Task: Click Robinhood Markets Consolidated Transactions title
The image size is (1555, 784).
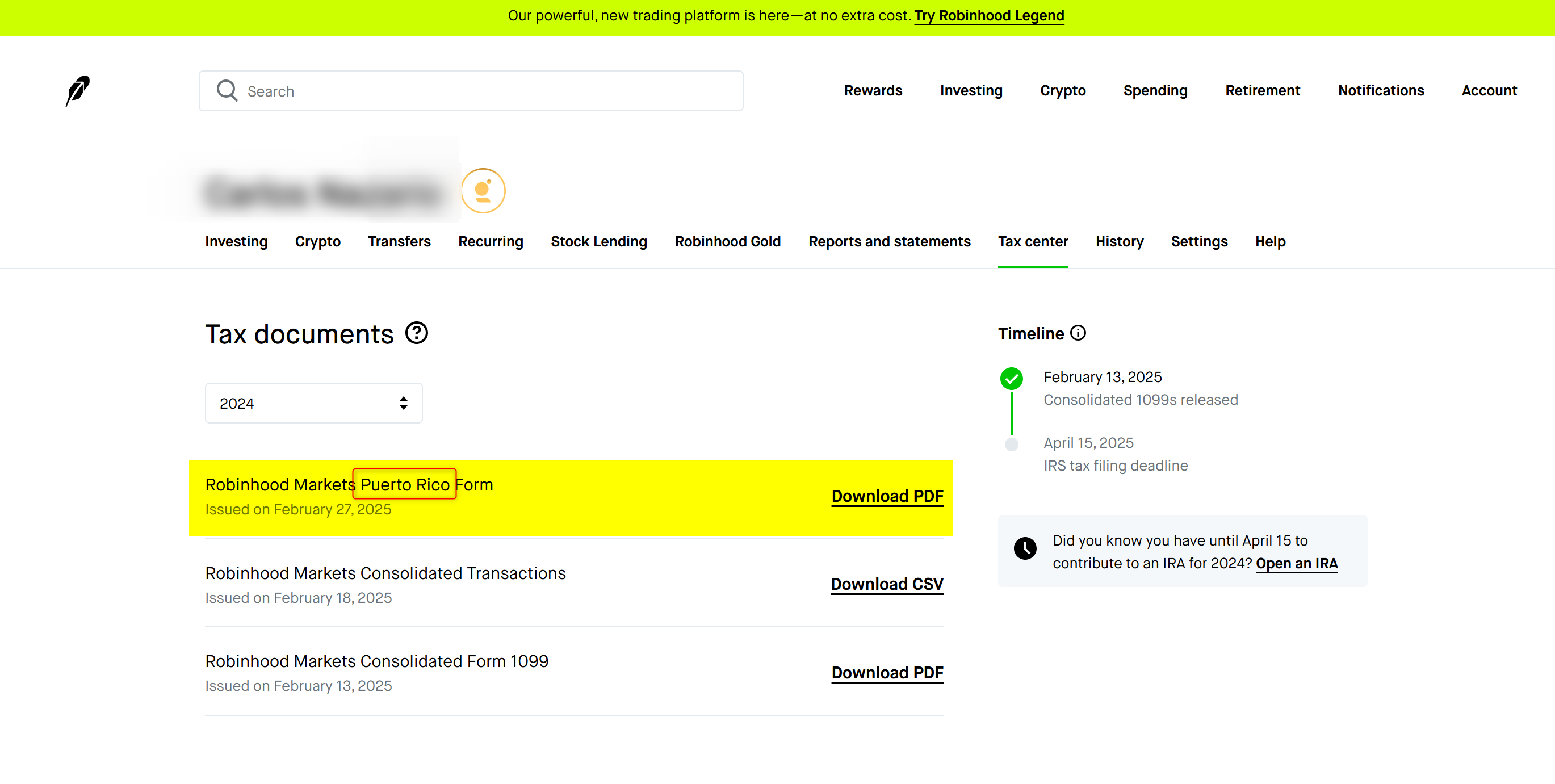Action: 385,573
